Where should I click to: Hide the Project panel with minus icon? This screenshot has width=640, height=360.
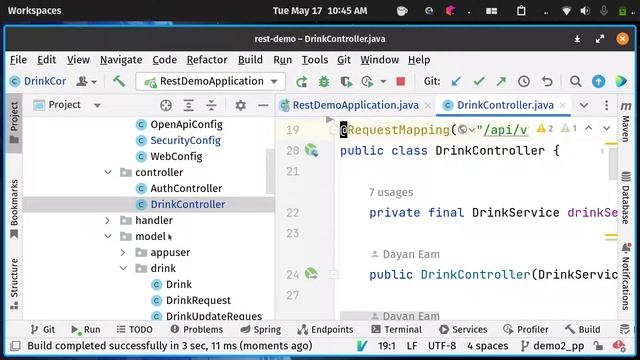263,105
